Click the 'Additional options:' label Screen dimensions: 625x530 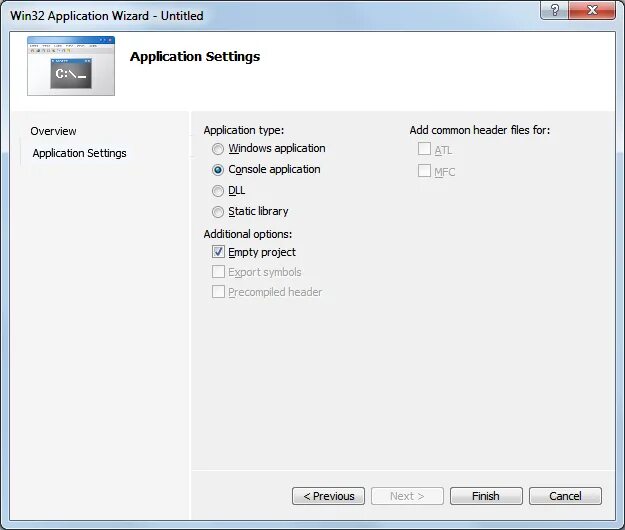(248, 234)
